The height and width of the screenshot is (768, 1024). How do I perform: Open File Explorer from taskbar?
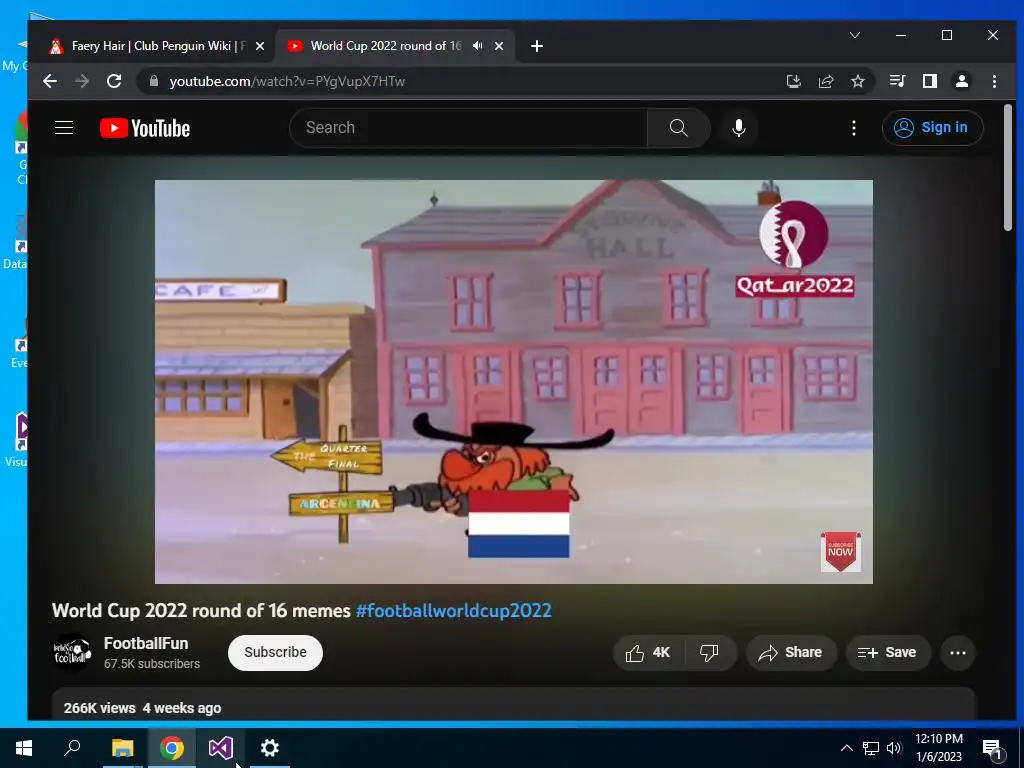point(122,748)
